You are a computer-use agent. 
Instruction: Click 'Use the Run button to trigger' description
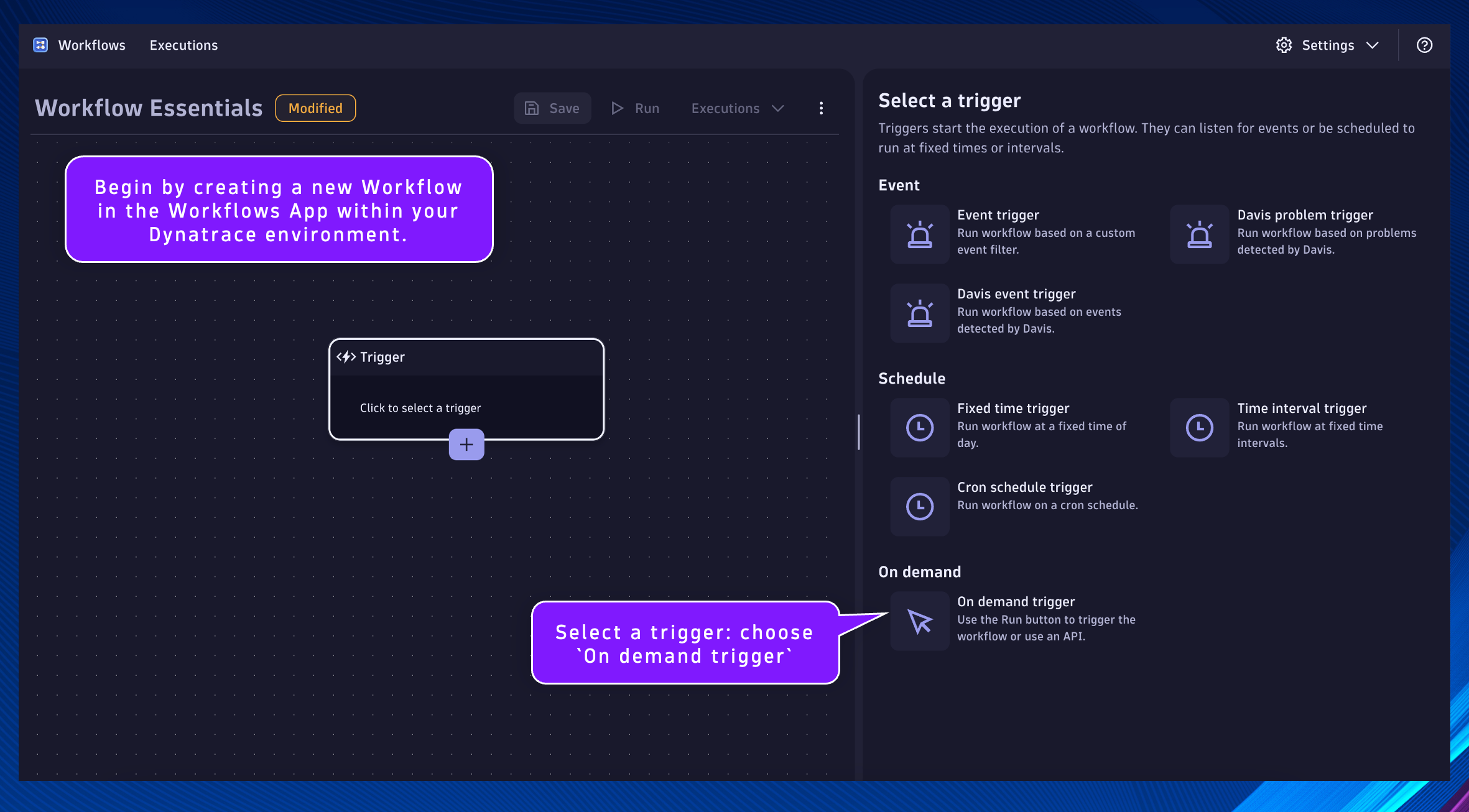coord(1046,627)
